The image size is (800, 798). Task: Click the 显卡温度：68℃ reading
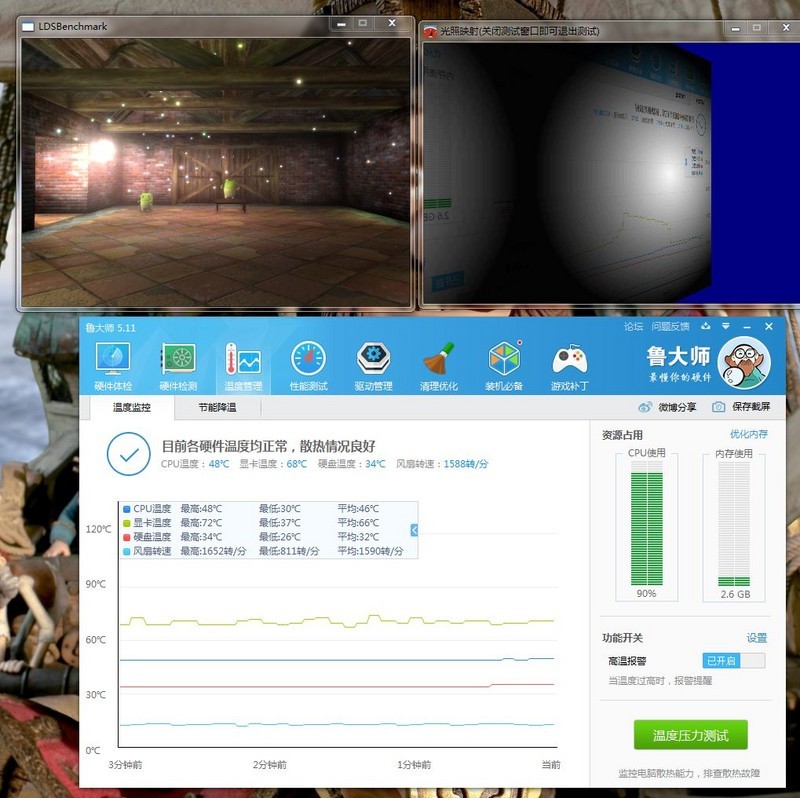273,464
